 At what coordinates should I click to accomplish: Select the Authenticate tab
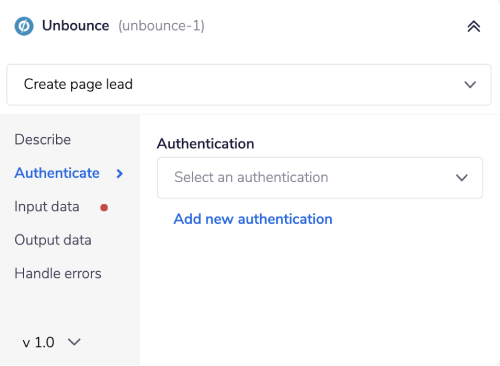(x=57, y=173)
